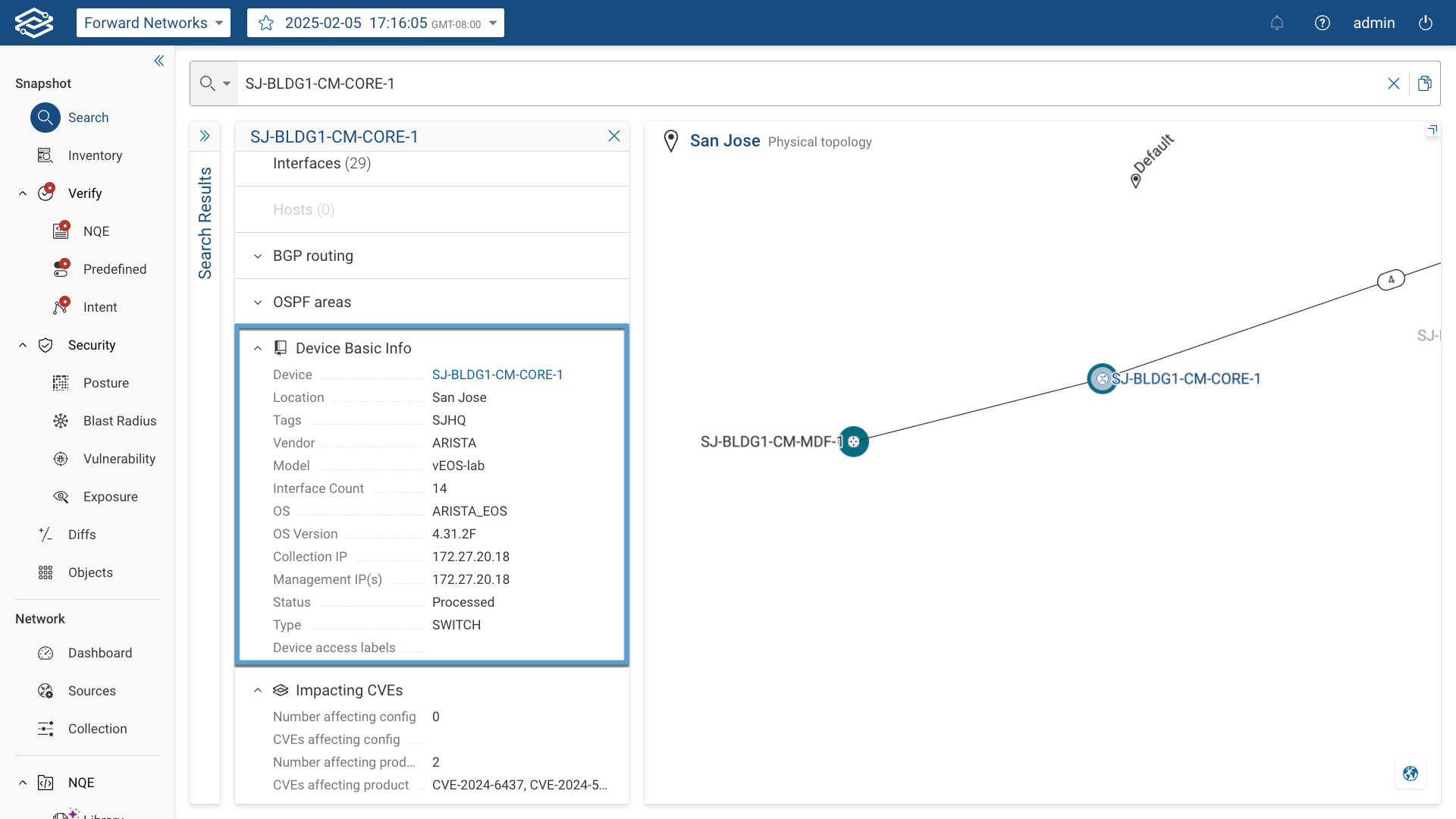Select the SJ-BLDG1-CM-MDF-1 device node

854,441
